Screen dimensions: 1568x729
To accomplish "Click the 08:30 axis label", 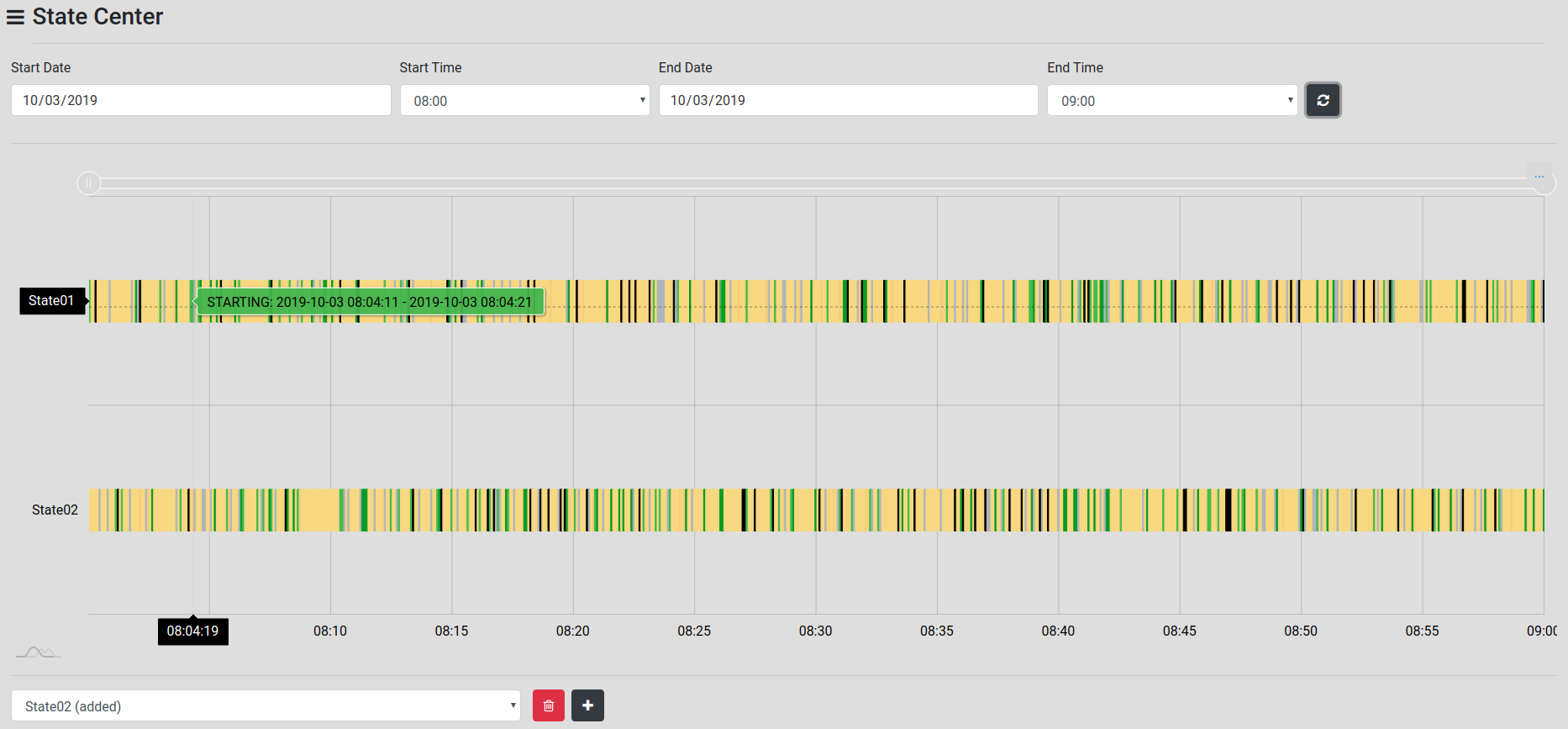I will point(815,631).
